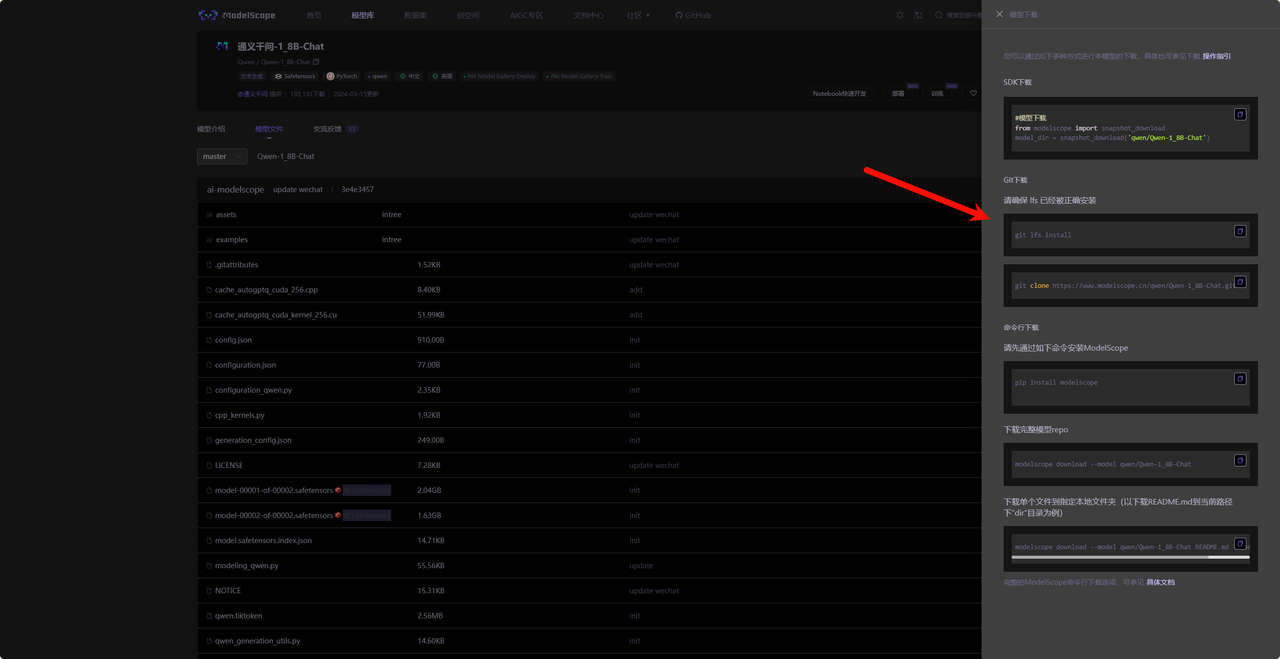1280x659 pixels.
Task: Click the language switch icon
Action: coord(918,15)
